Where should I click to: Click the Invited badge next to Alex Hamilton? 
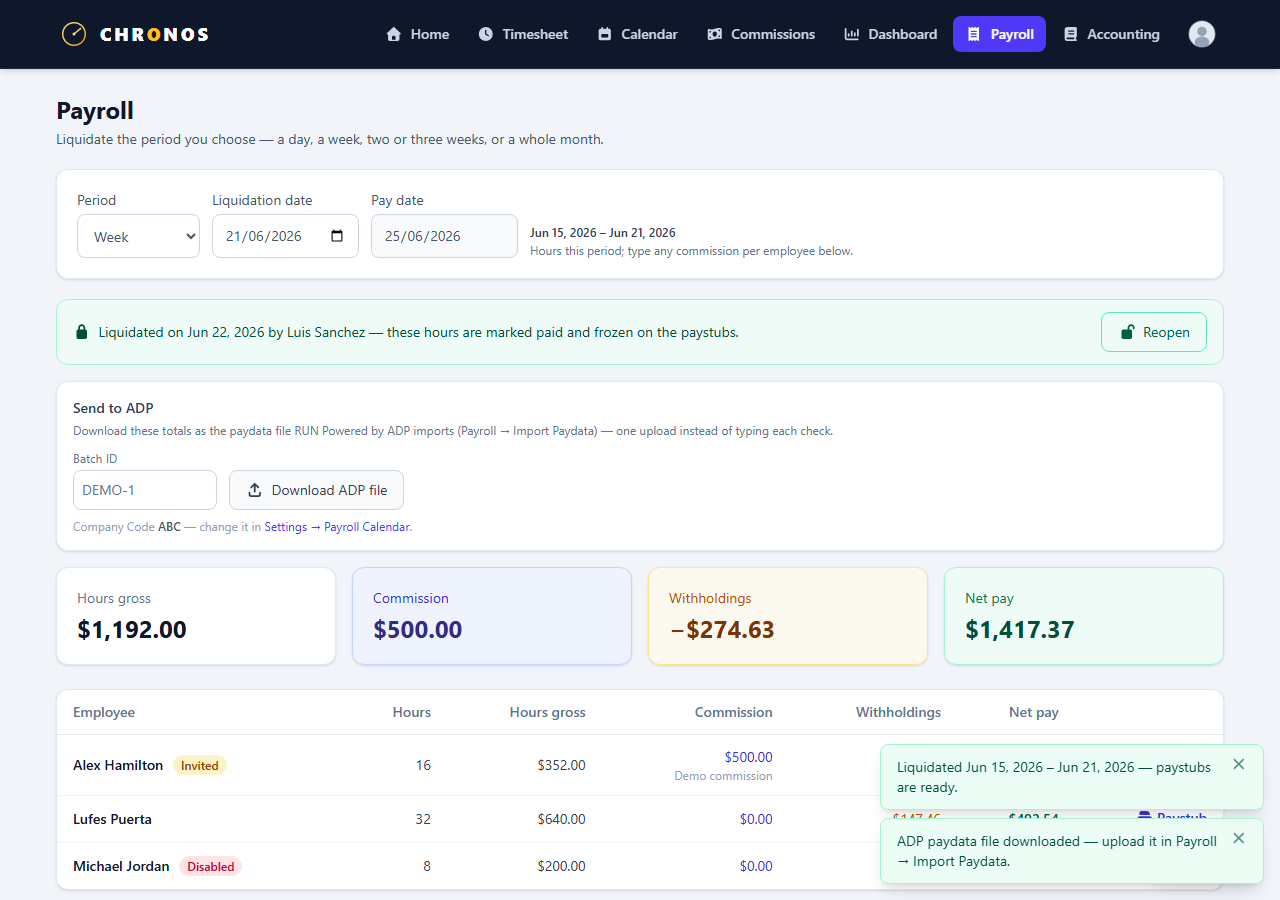(x=200, y=765)
